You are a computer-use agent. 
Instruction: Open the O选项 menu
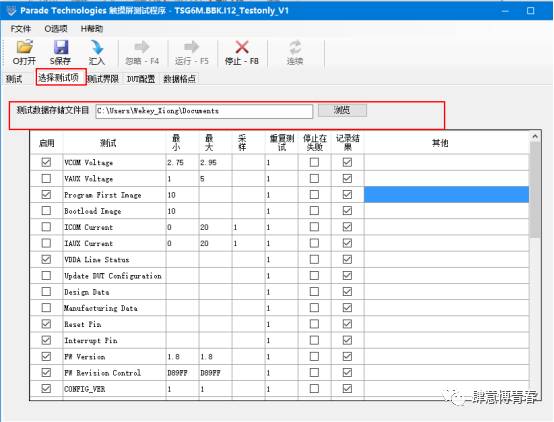(x=56, y=29)
